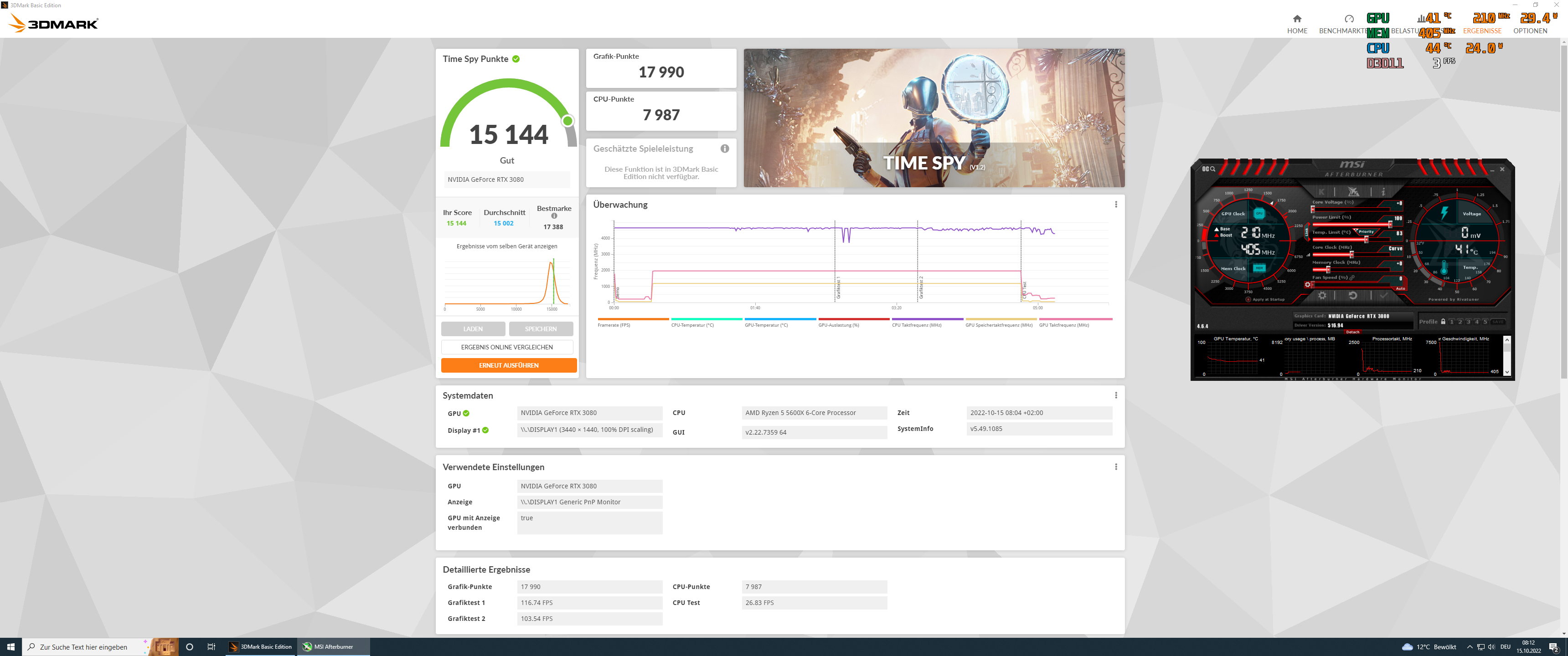Click ERGEBNIS ONLINE VERGLEICHEN button
This screenshot has height=656, width=1568.
pos(506,347)
